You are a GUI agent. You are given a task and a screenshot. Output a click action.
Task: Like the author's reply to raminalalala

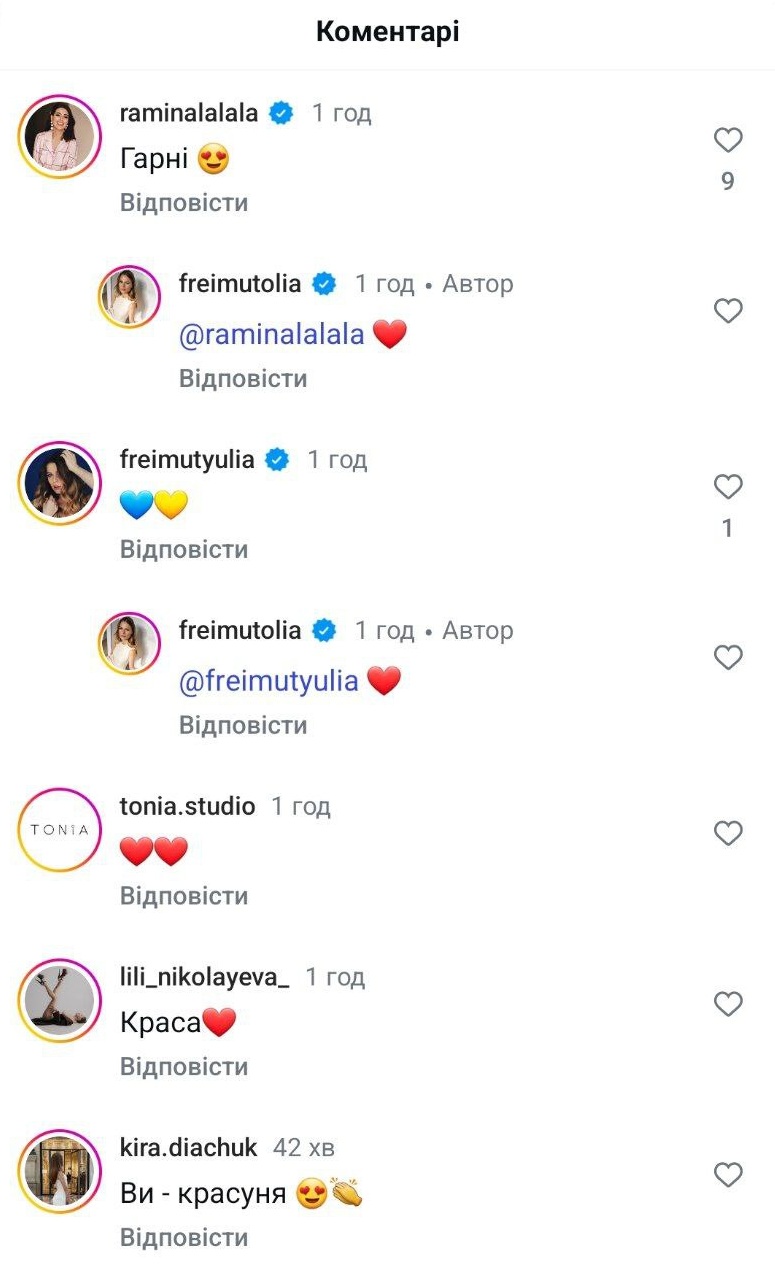point(728,311)
